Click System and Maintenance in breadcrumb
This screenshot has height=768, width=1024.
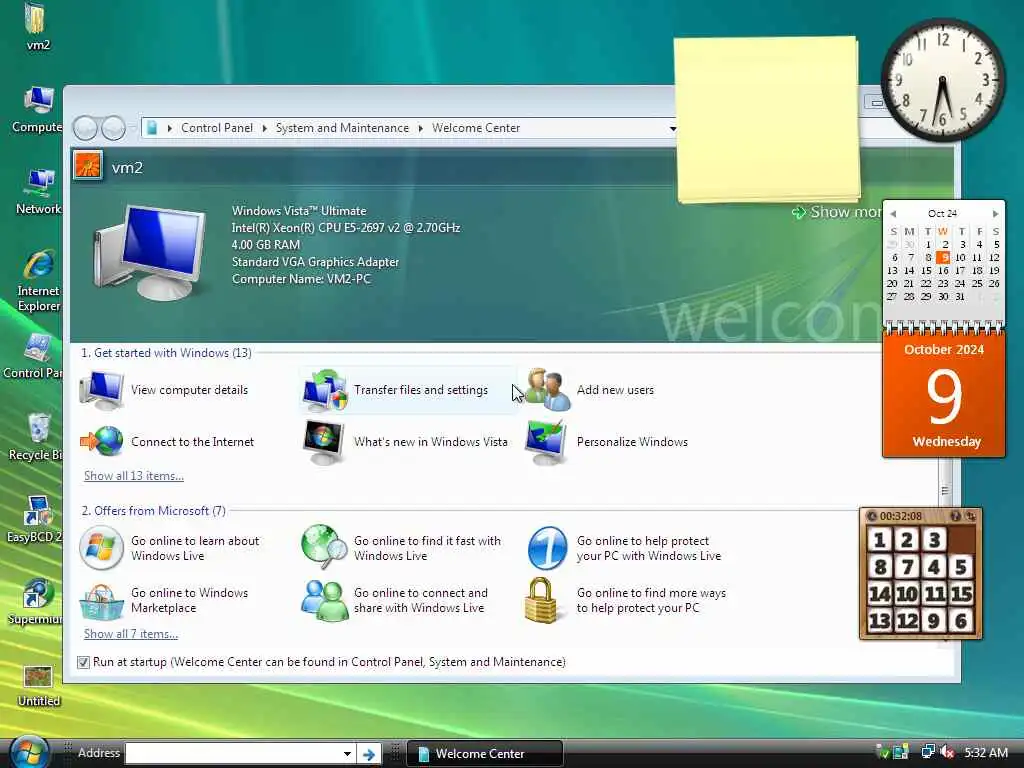(x=342, y=128)
